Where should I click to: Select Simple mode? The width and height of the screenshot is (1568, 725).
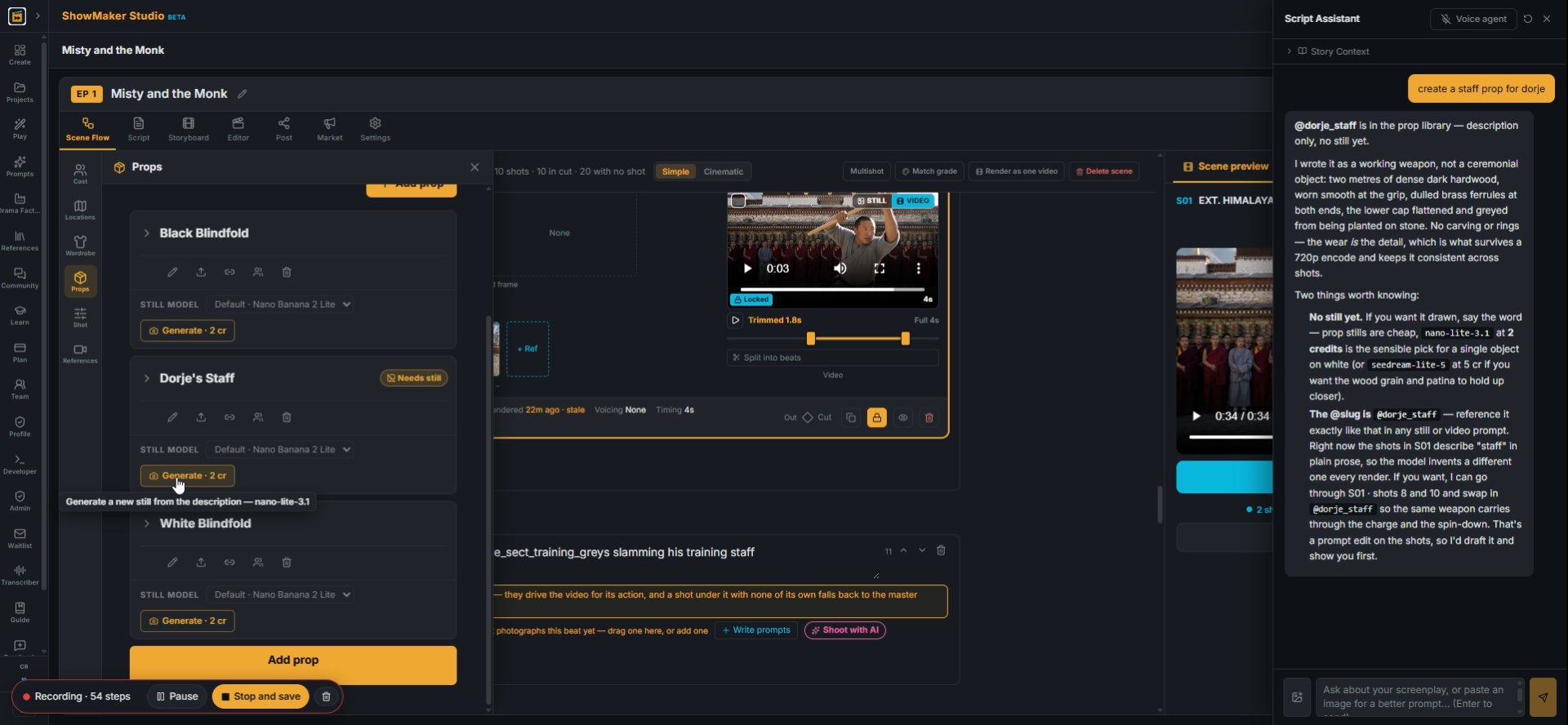click(675, 171)
